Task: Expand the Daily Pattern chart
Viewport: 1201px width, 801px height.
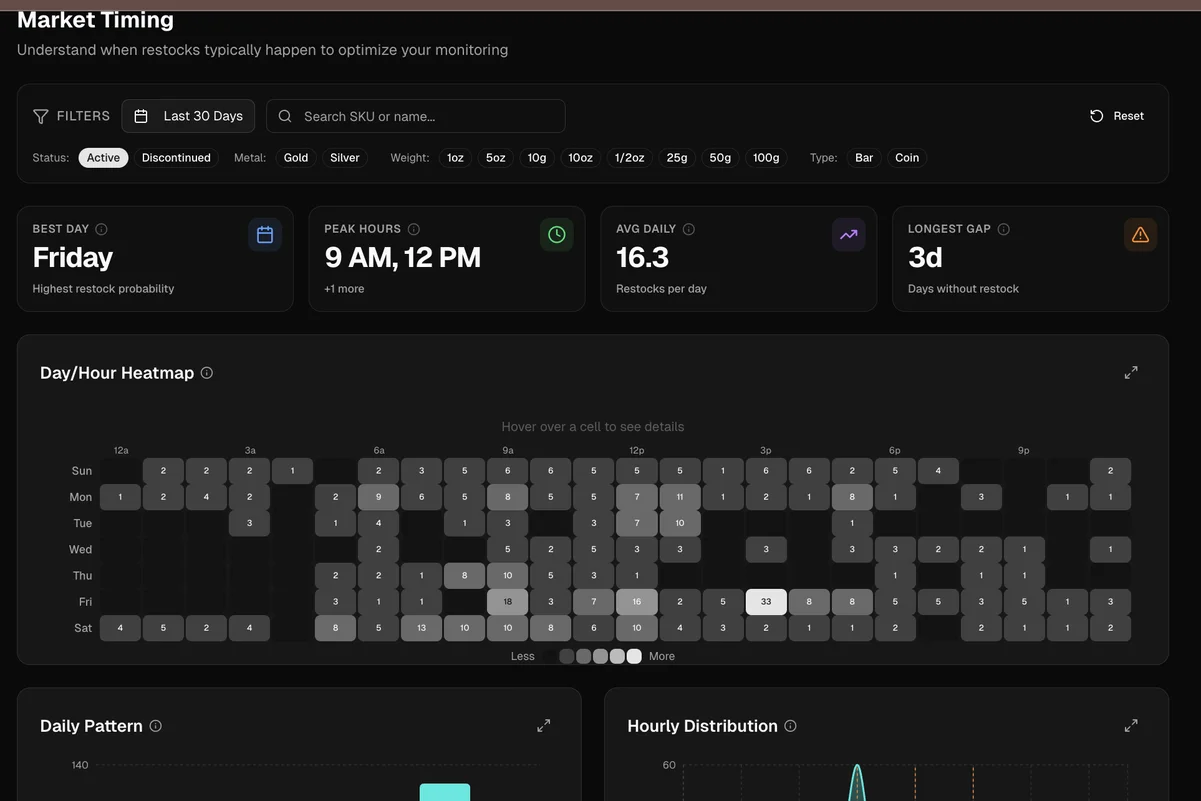Action: (x=543, y=726)
